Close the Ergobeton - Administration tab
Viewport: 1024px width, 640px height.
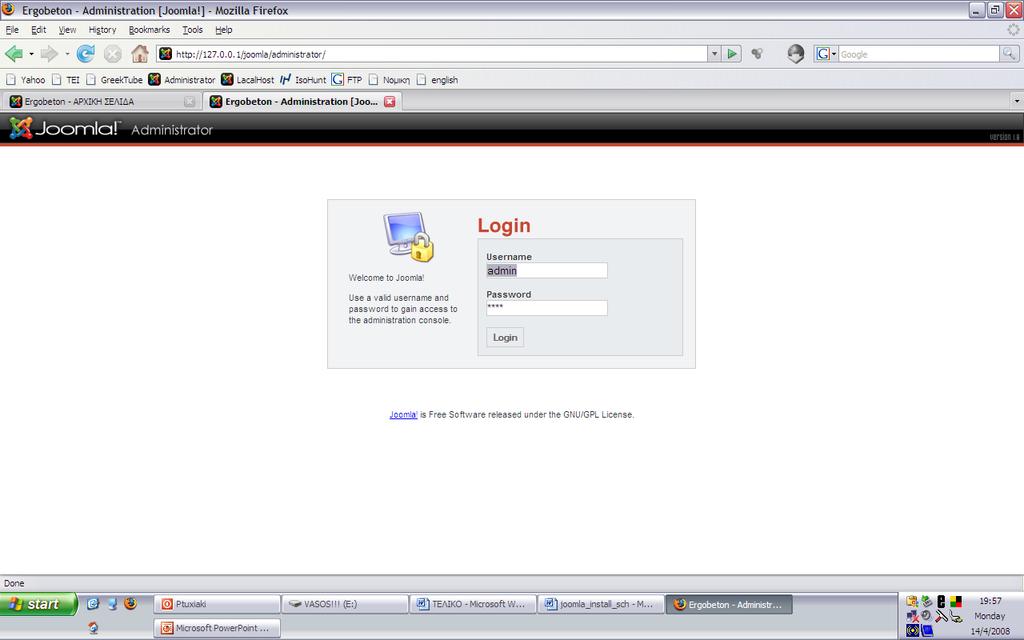pyautogui.click(x=390, y=101)
